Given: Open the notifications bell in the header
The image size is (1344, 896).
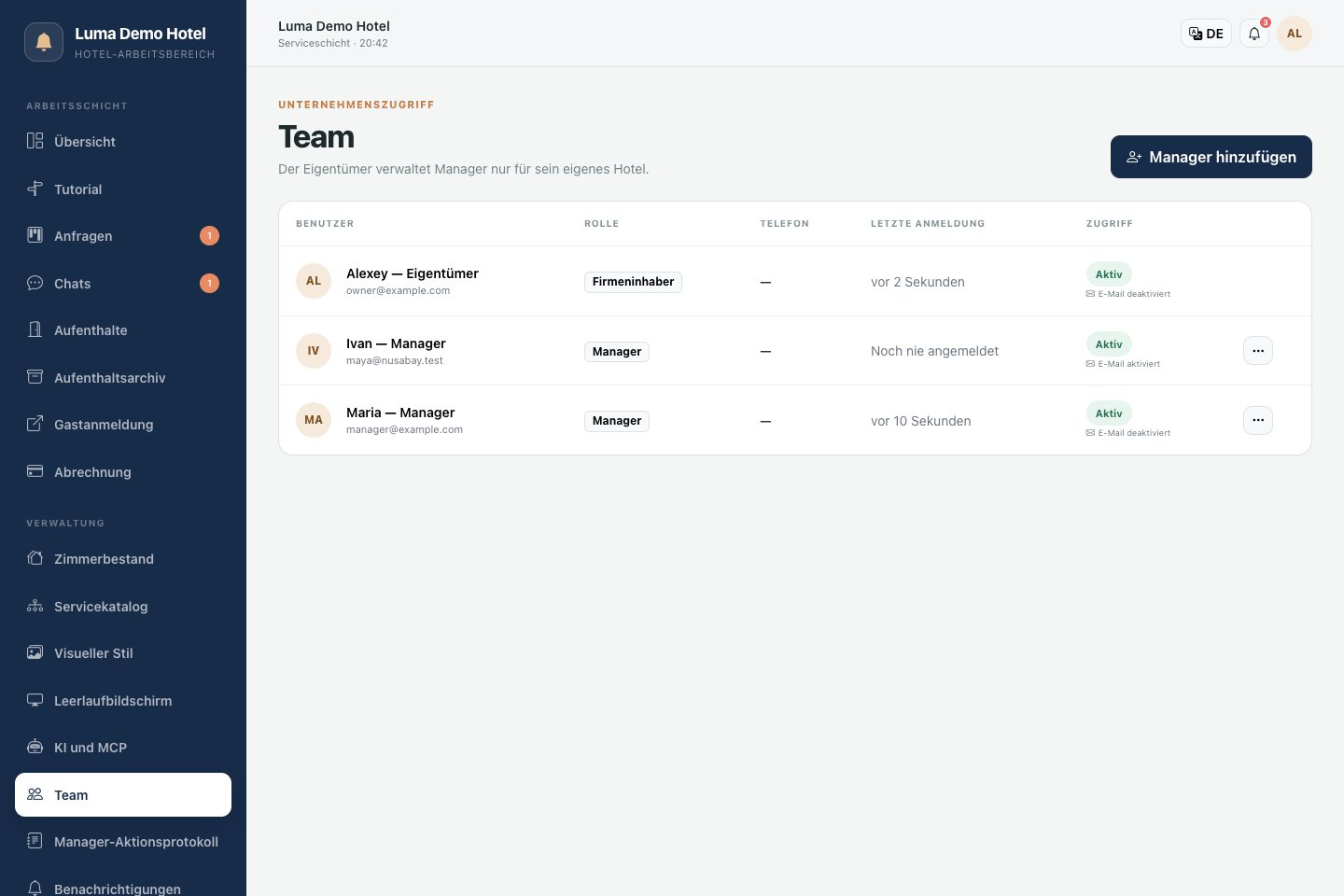Looking at the screenshot, I should pyautogui.click(x=1254, y=34).
